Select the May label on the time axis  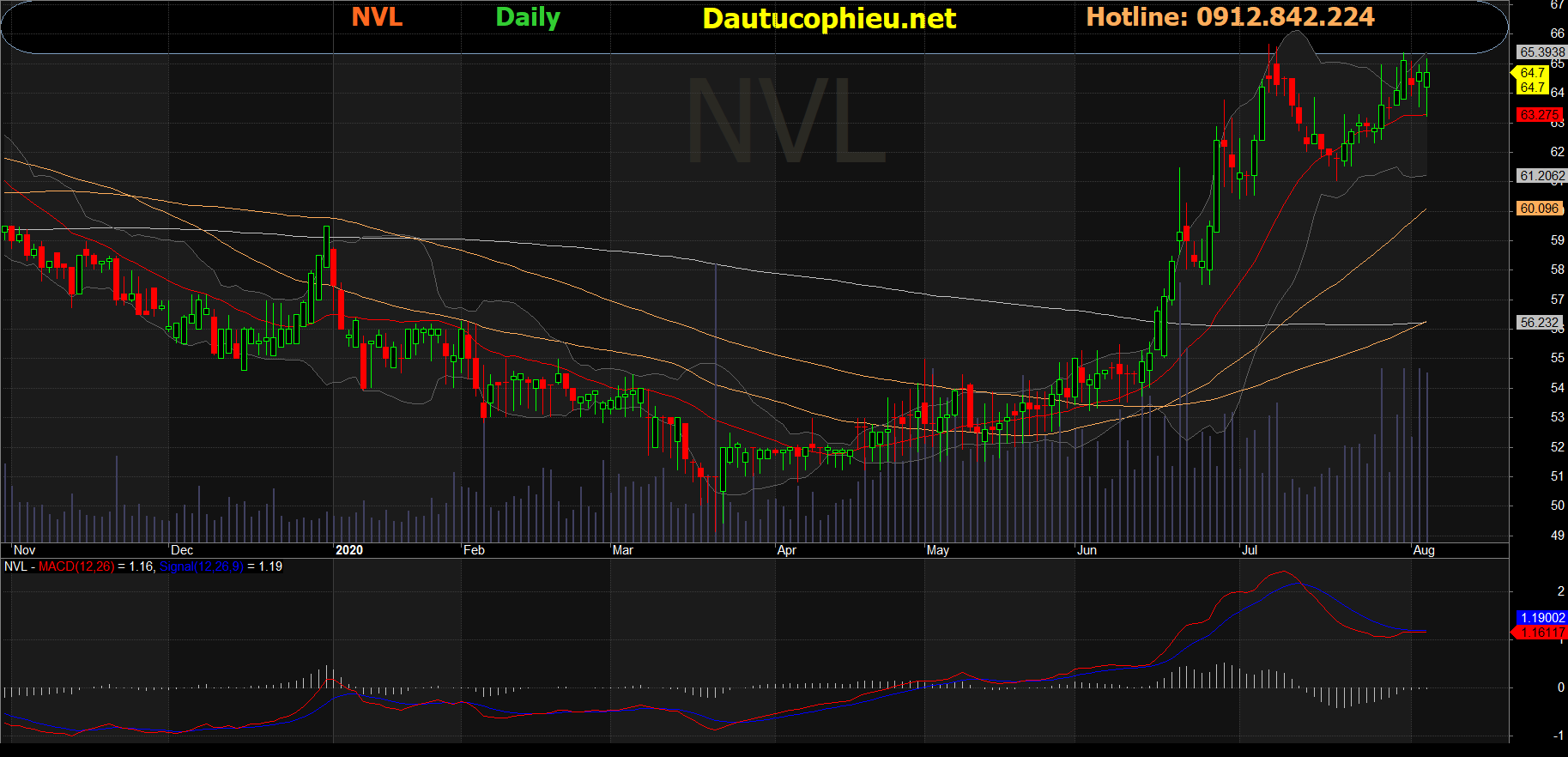coord(938,550)
